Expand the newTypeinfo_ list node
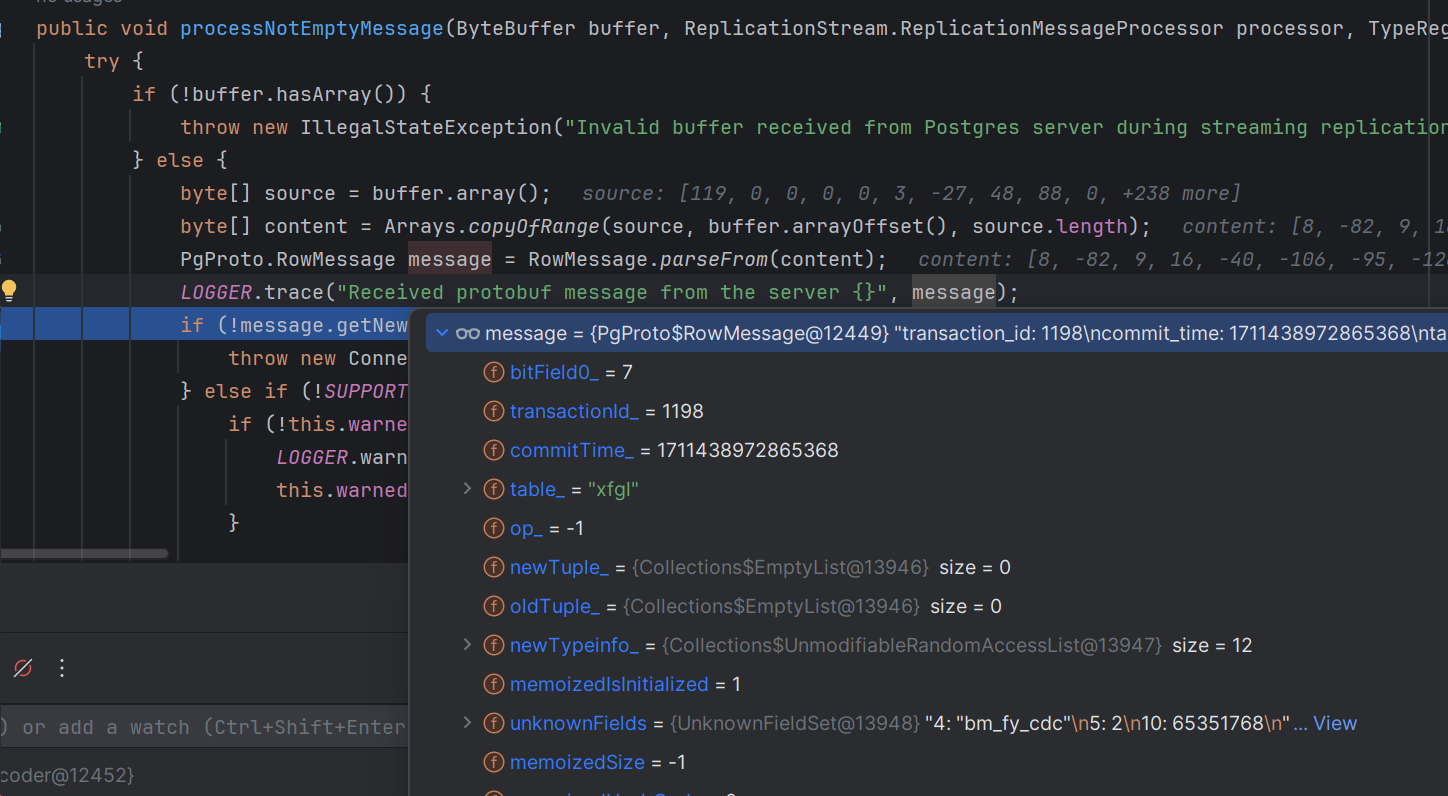The width and height of the screenshot is (1448, 796). (x=467, y=645)
